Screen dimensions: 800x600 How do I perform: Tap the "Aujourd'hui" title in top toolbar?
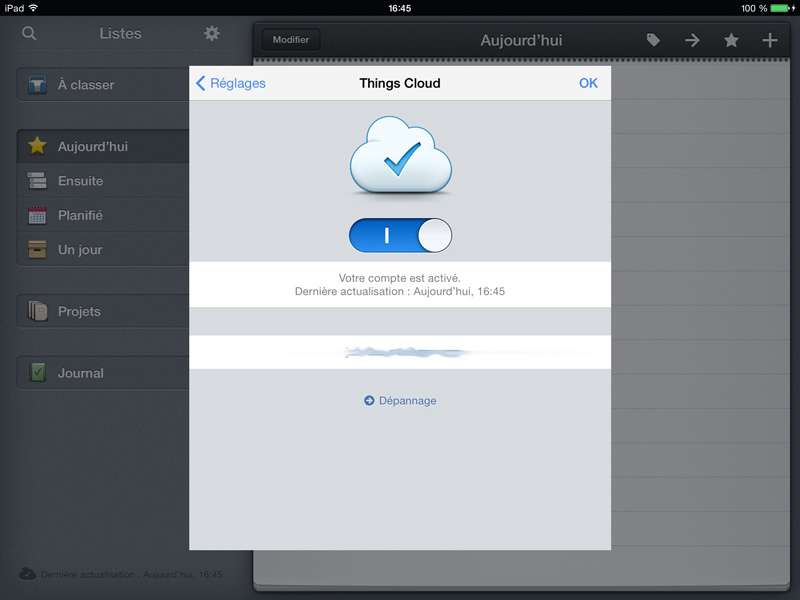pyautogui.click(x=521, y=40)
